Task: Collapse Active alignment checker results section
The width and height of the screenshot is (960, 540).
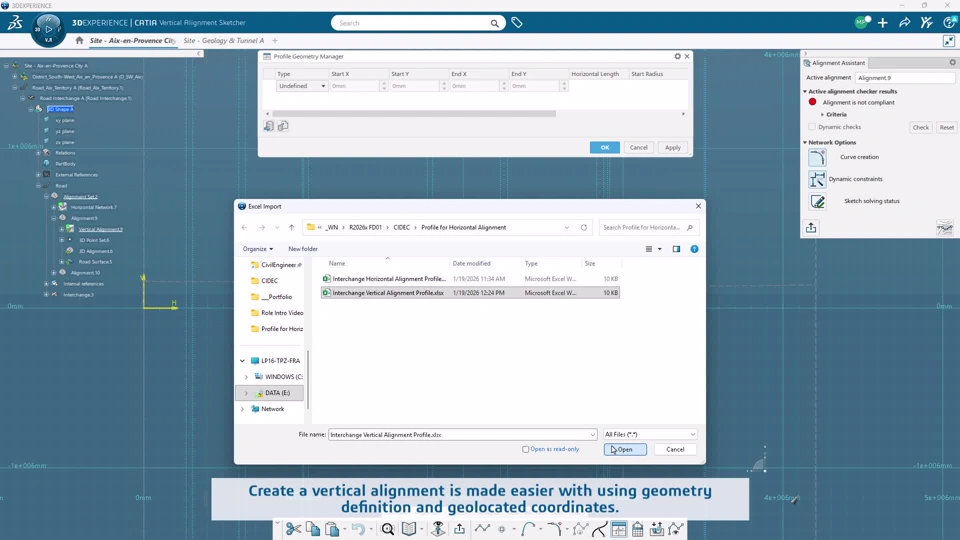Action: point(805,92)
